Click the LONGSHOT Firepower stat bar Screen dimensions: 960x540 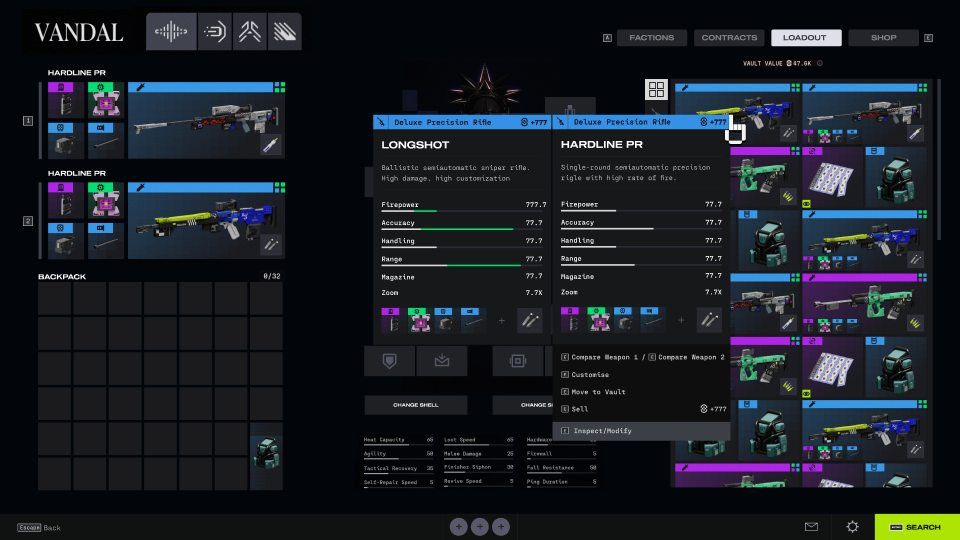pyautogui.click(x=463, y=211)
